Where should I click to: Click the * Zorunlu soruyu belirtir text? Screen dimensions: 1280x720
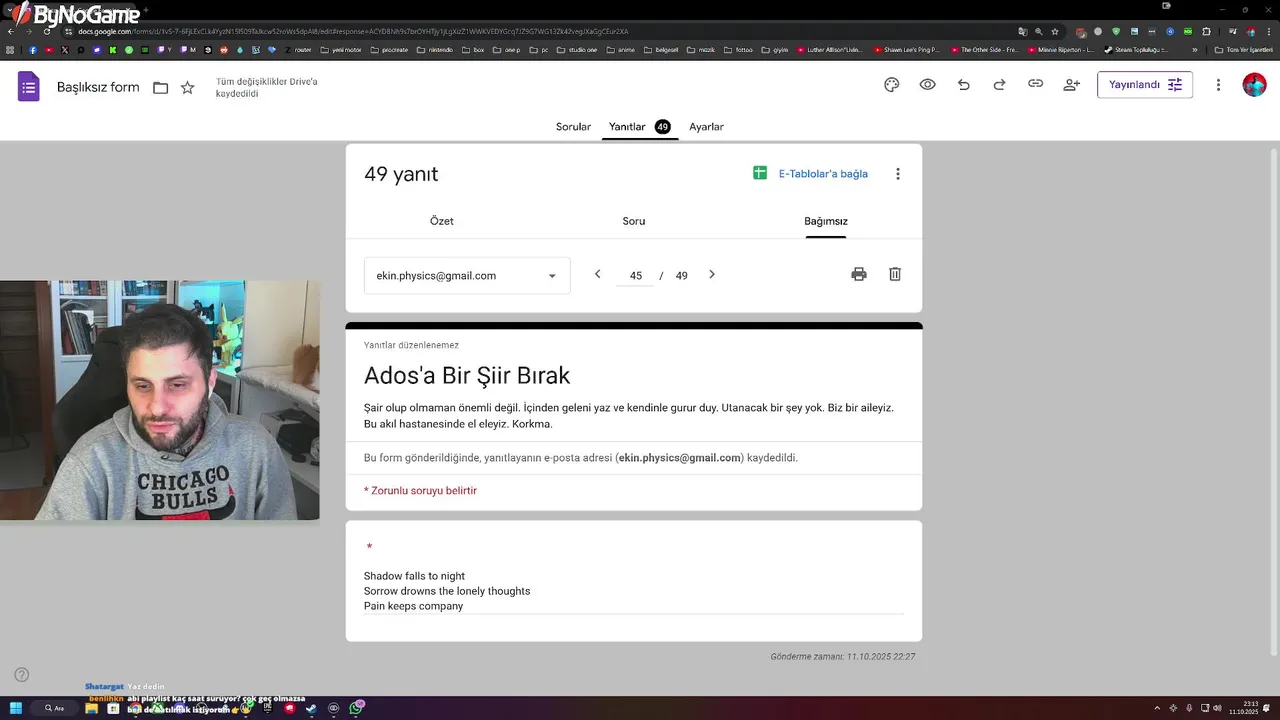tap(420, 491)
